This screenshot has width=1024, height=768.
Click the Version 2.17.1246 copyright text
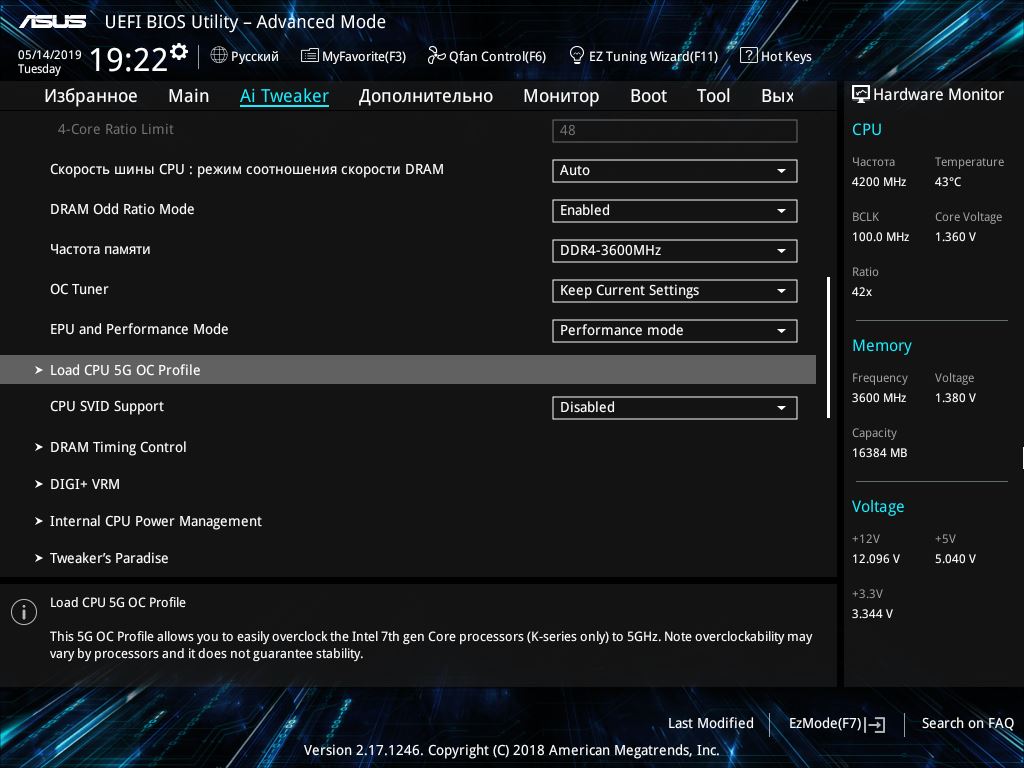(511, 750)
